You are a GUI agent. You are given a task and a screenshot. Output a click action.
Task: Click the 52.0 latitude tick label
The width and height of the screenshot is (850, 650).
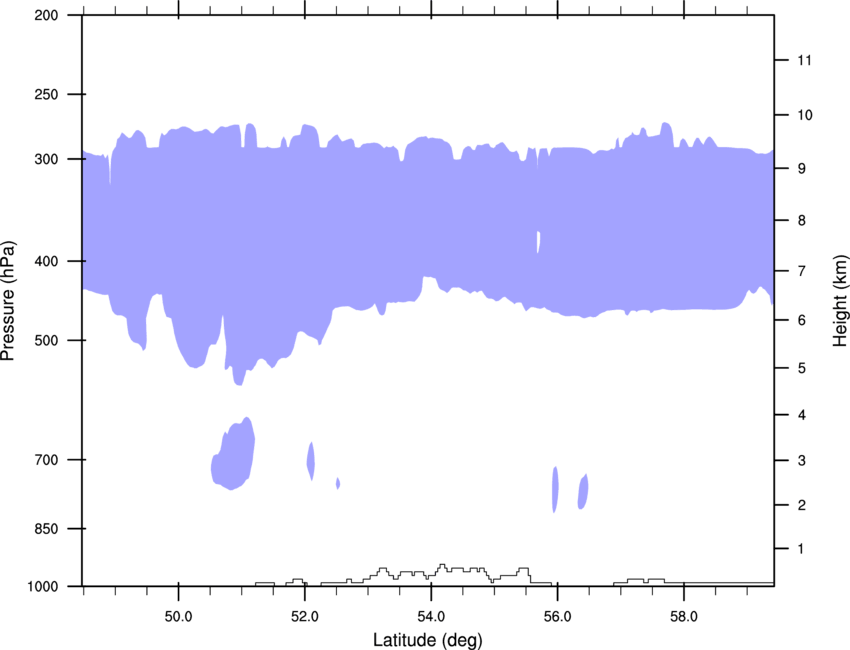tap(305, 617)
